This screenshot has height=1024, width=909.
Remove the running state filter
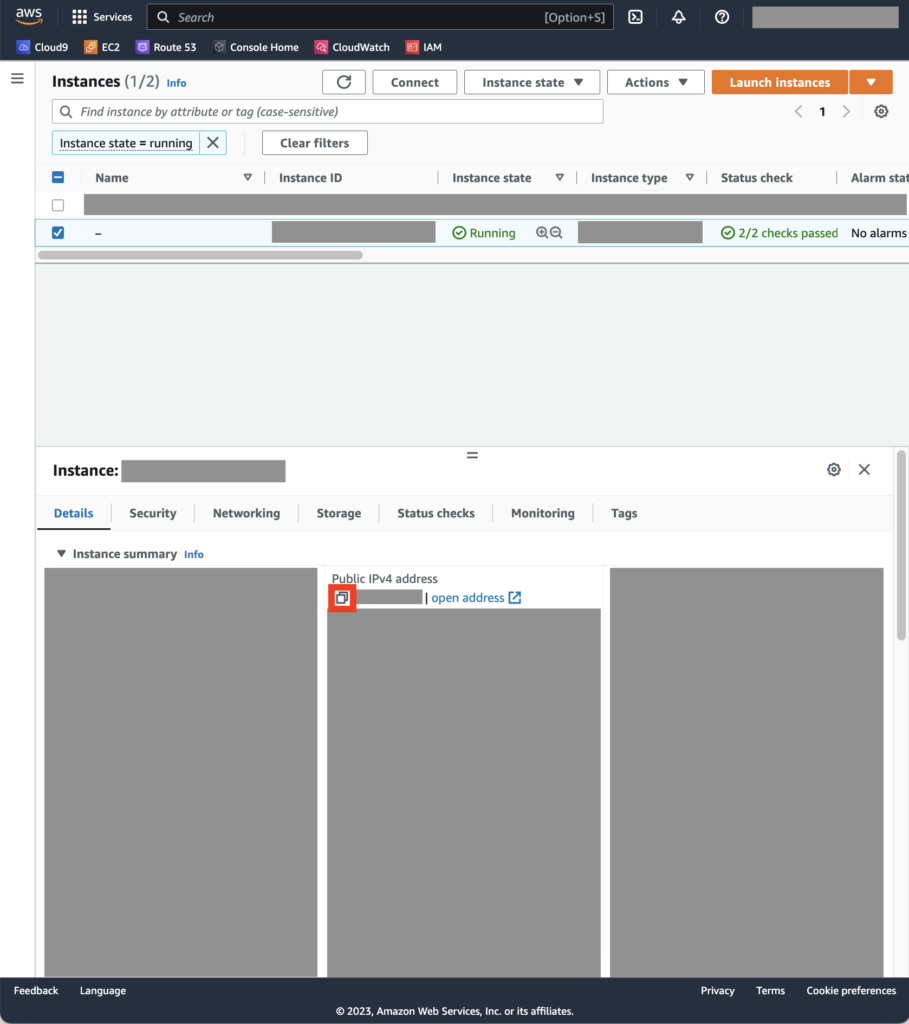pyautogui.click(x=213, y=142)
